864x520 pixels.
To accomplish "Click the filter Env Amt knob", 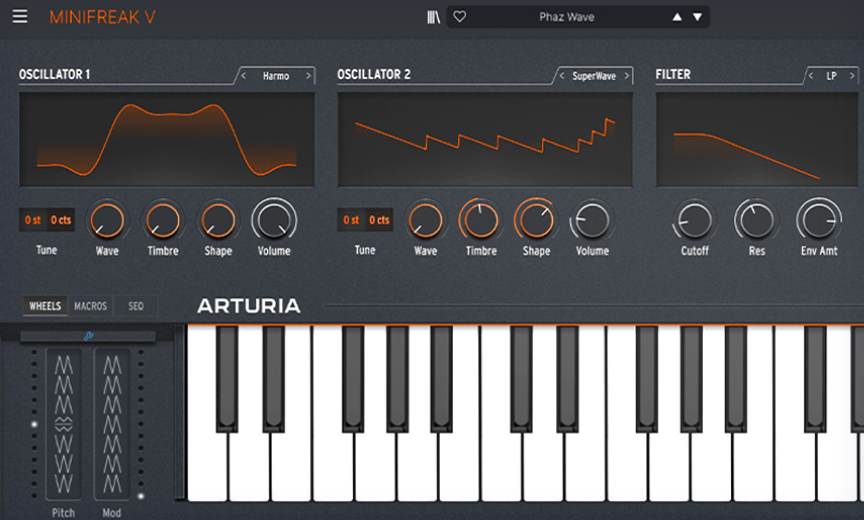I will pos(819,220).
